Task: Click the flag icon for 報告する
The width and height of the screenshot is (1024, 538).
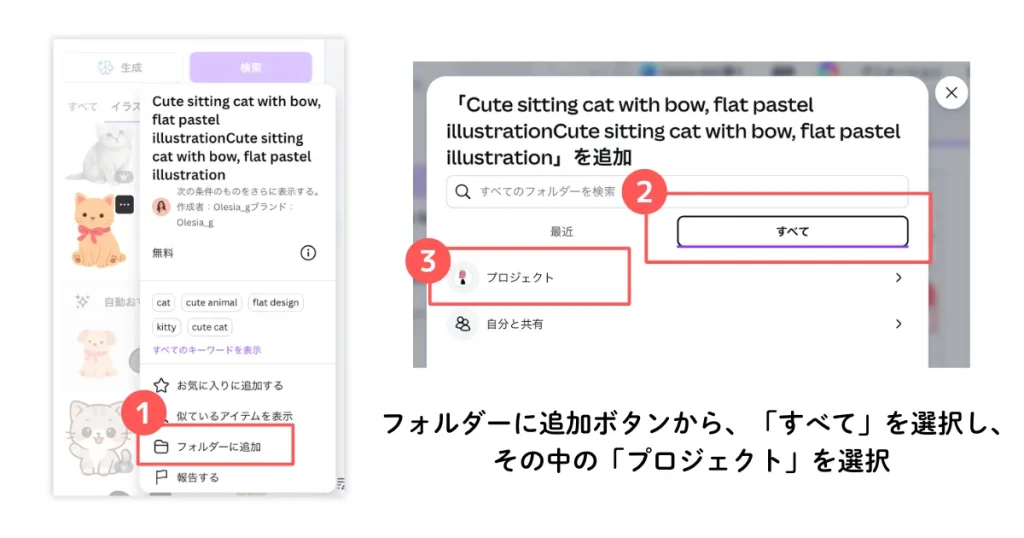Action: point(161,477)
